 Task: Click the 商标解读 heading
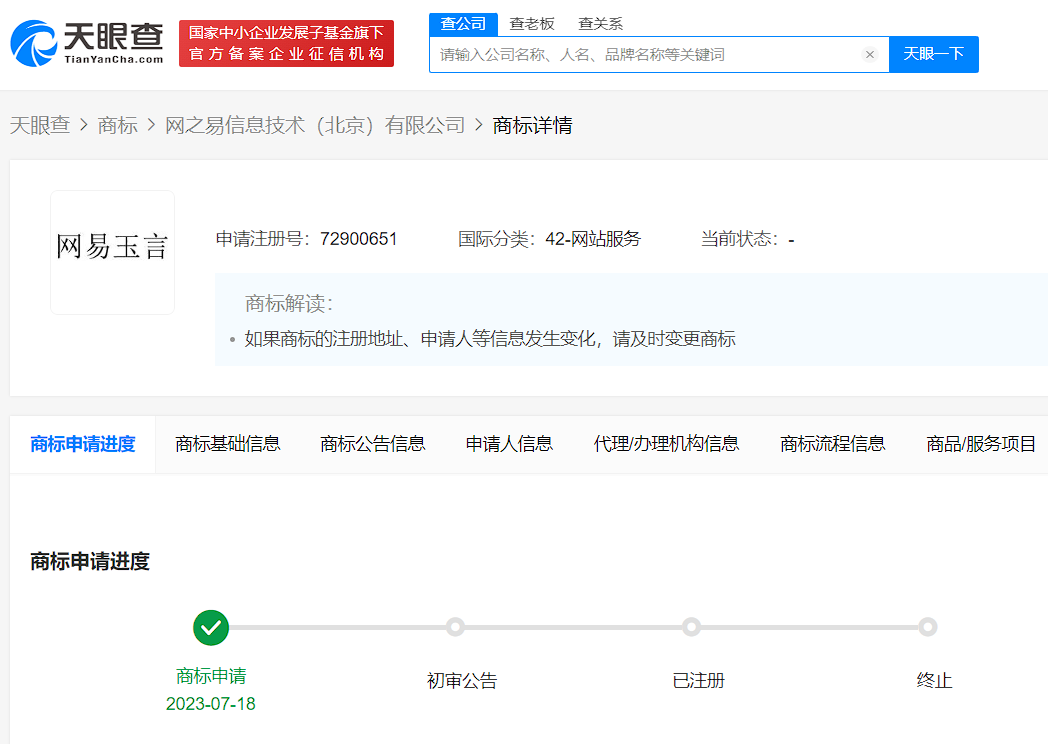289,303
